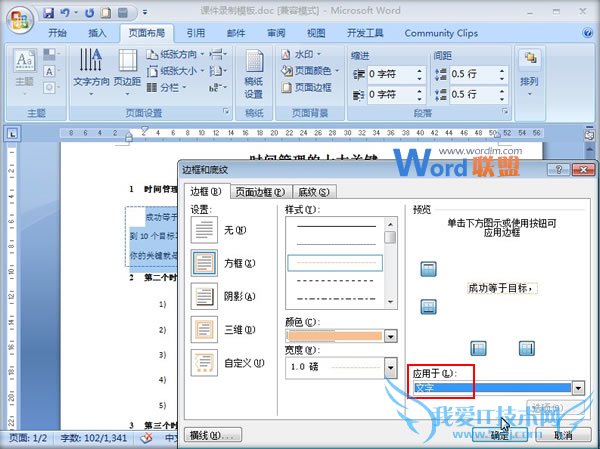The image size is (600, 449).
Task: Open Columns (分栏) menu
Action: click(167, 88)
